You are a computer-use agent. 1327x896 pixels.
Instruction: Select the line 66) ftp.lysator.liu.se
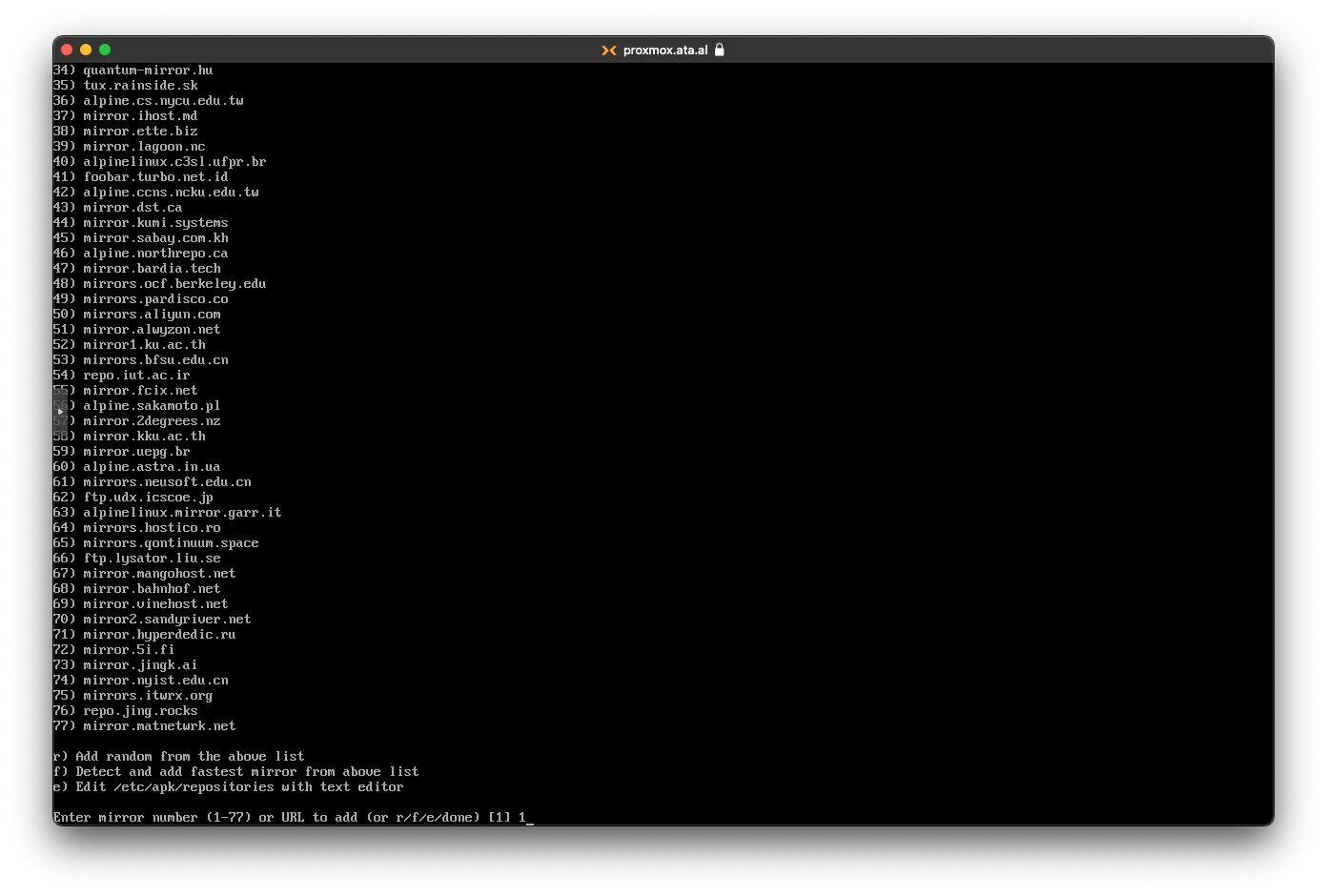pos(137,559)
